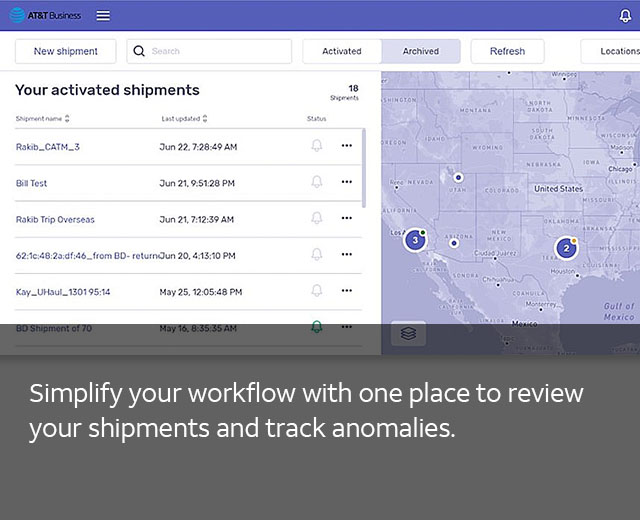Image resolution: width=640 pixels, height=520 pixels.
Task: Open more options for Rakib Trip Overseas
Action: [347, 218]
